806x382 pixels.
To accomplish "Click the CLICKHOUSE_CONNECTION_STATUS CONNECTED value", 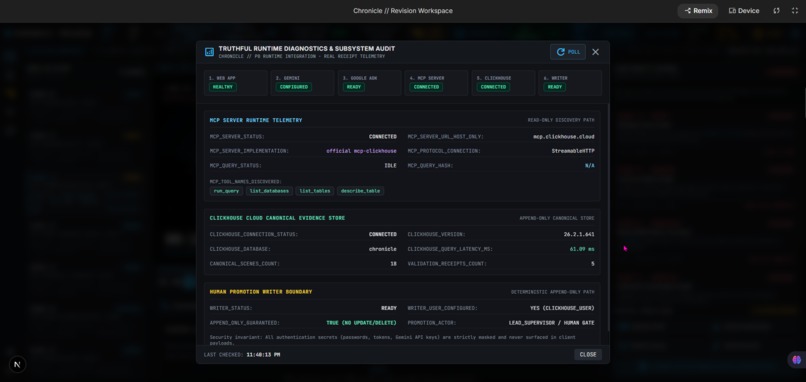I will tap(383, 234).
